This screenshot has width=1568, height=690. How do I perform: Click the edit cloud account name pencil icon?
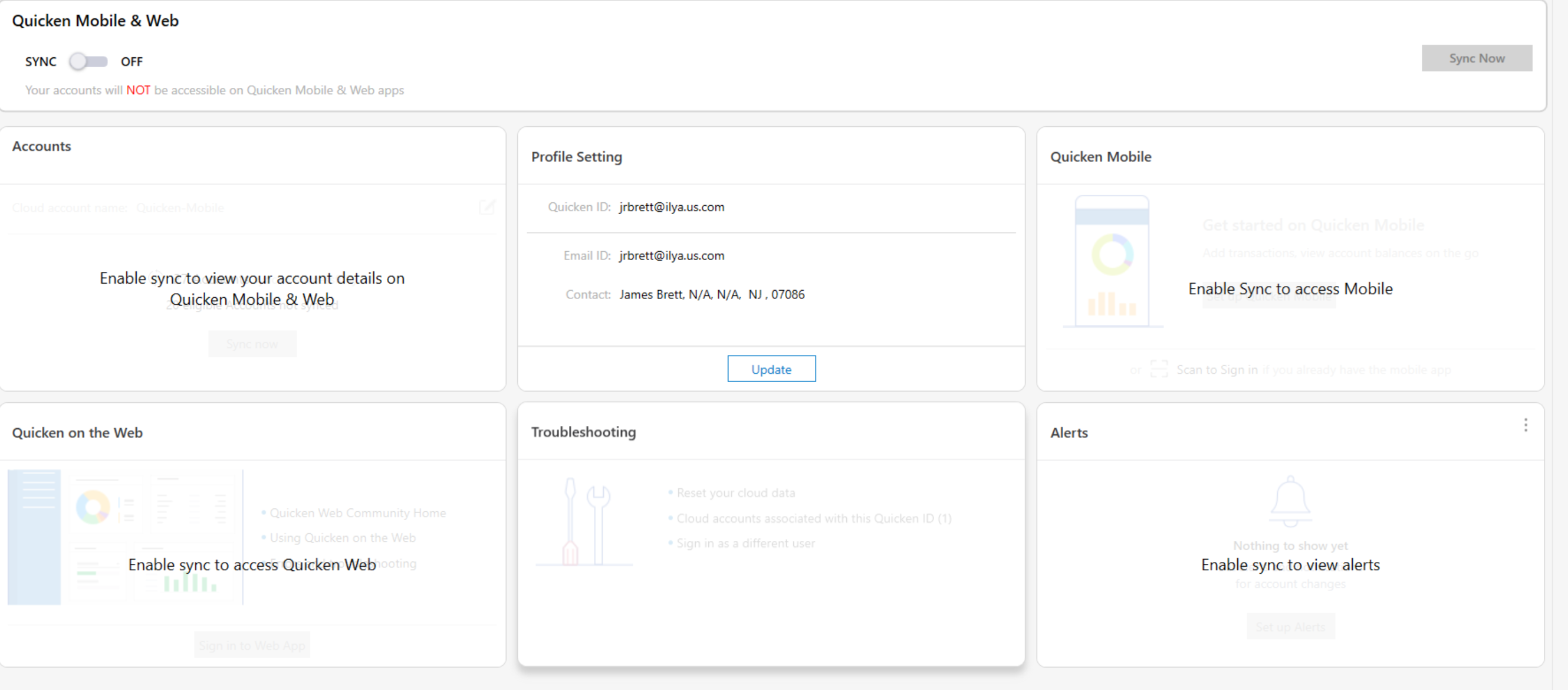coord(487,208)
